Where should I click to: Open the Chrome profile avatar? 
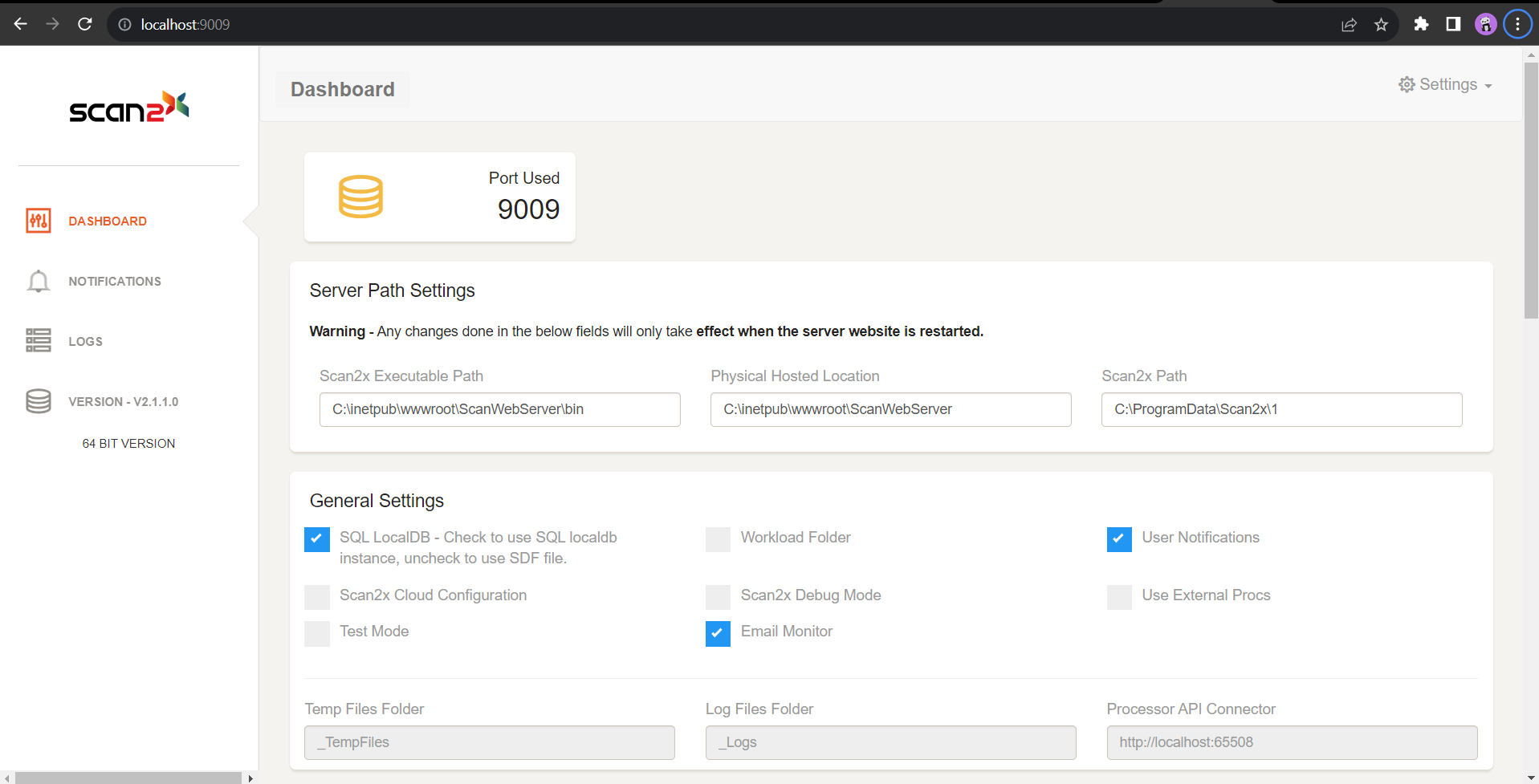tap(1486, 24)
